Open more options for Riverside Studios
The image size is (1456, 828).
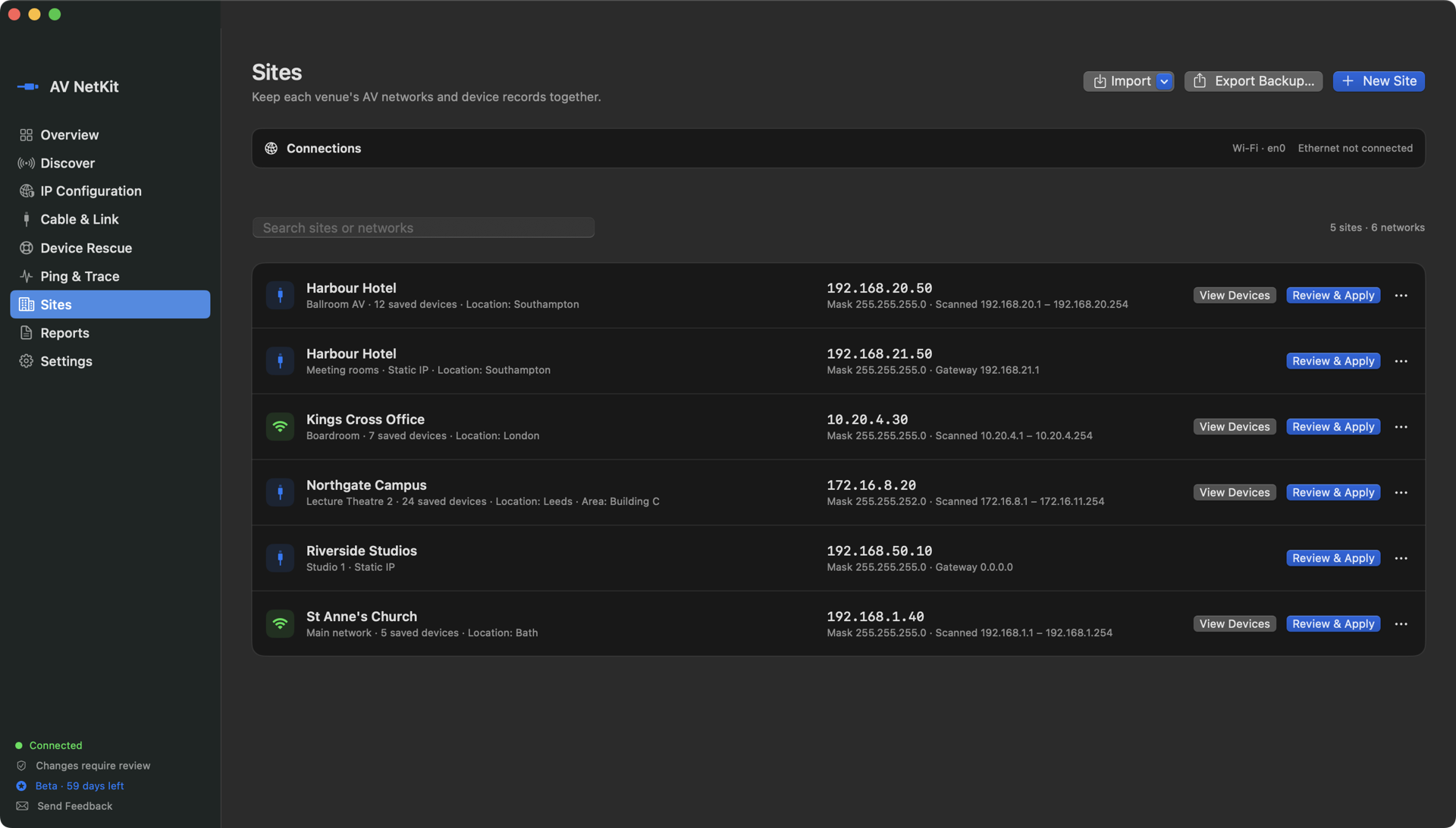click(1401, 558)
